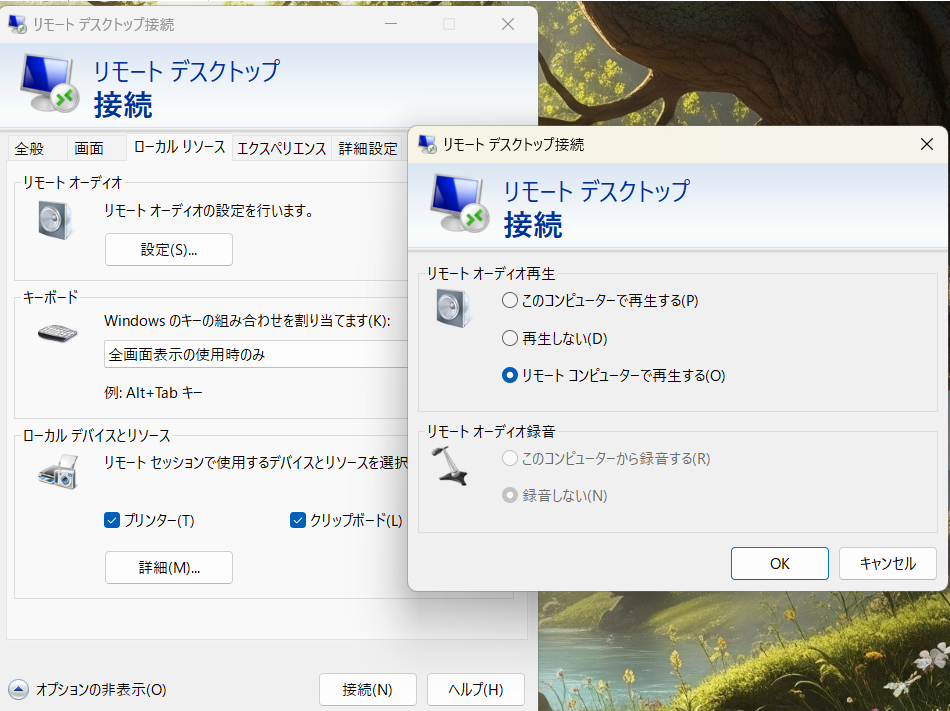Click the keyboard icon in キーボード section
950x711 pixels.
(x=57, y=333)
